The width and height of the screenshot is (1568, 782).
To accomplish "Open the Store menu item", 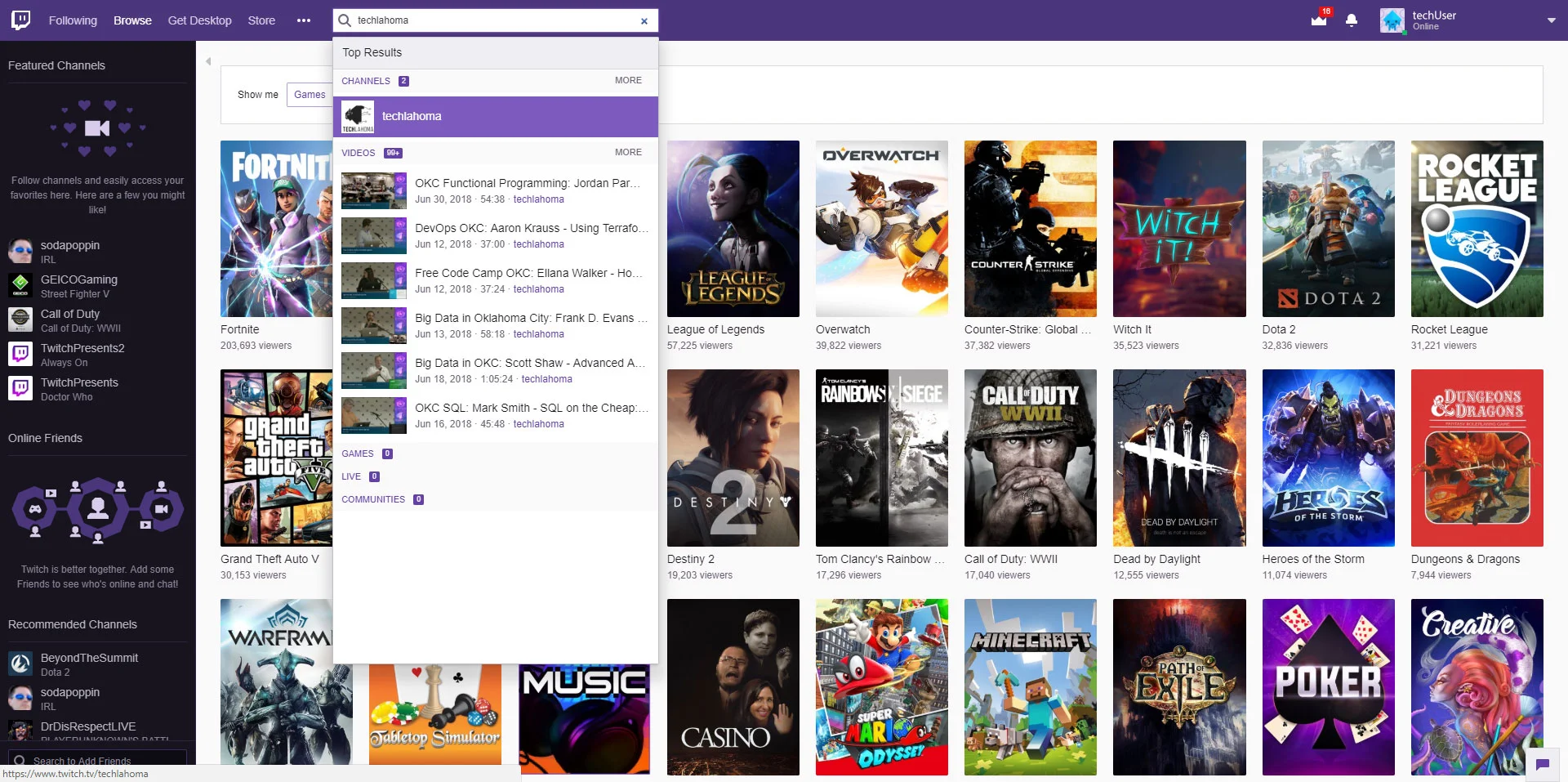I will tap(261, 20).
